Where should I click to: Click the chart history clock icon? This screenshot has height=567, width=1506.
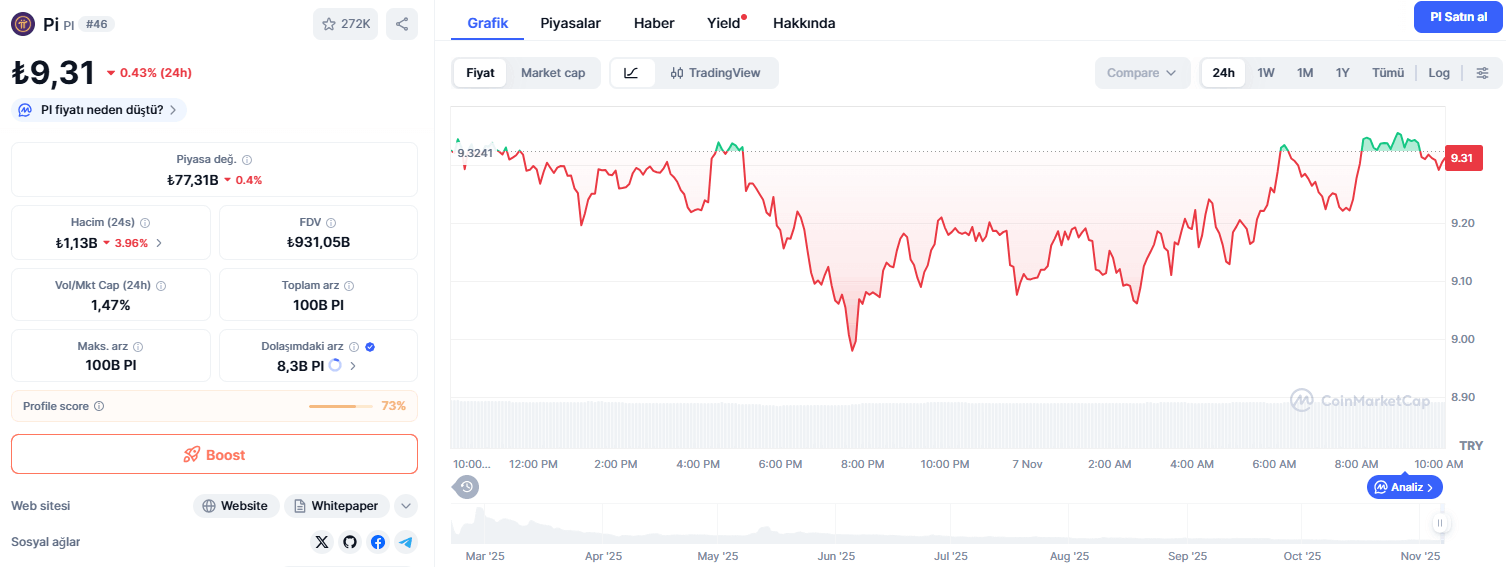(467, 487)
